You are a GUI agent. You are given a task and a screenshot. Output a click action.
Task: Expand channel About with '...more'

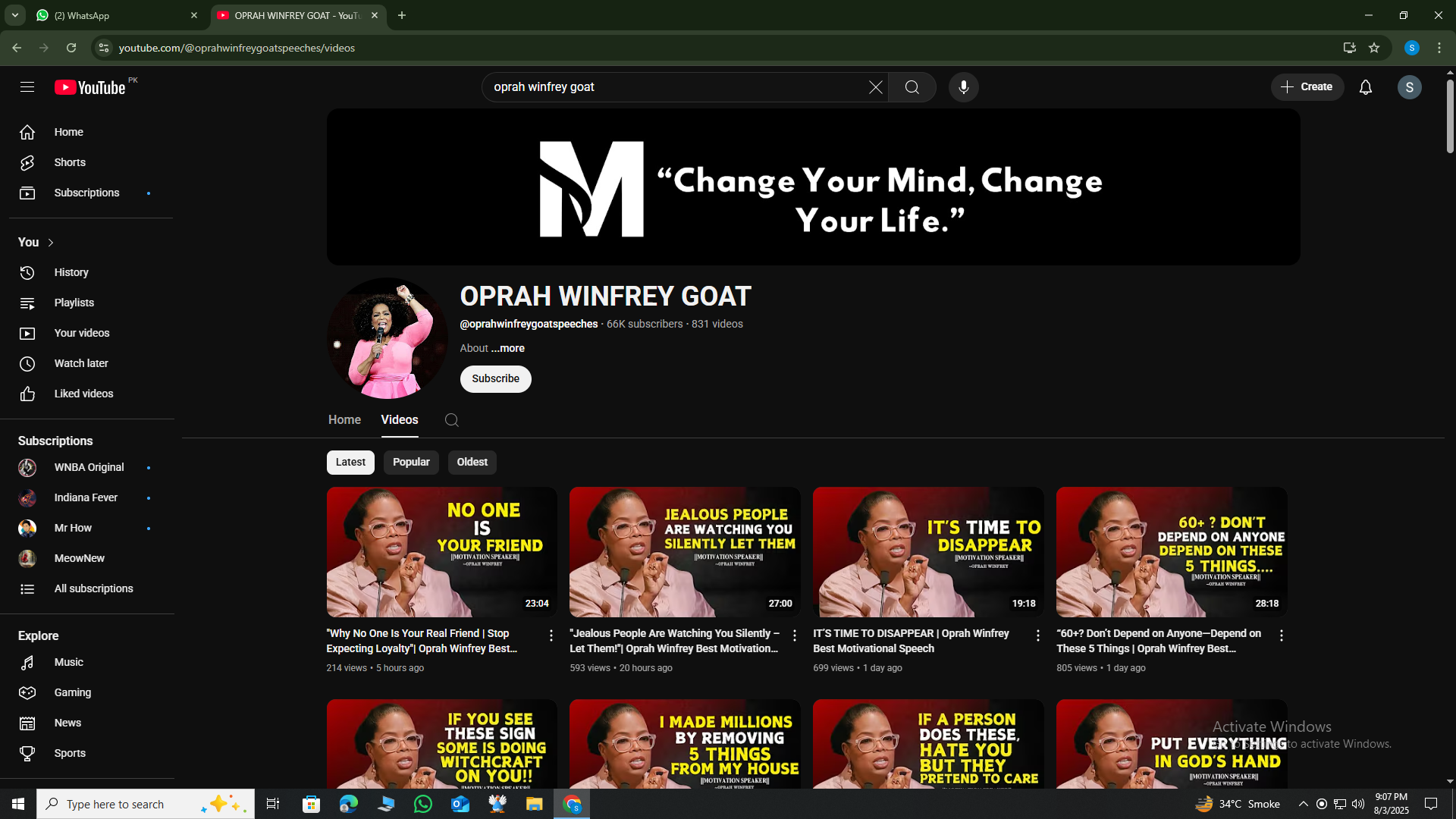507,348
